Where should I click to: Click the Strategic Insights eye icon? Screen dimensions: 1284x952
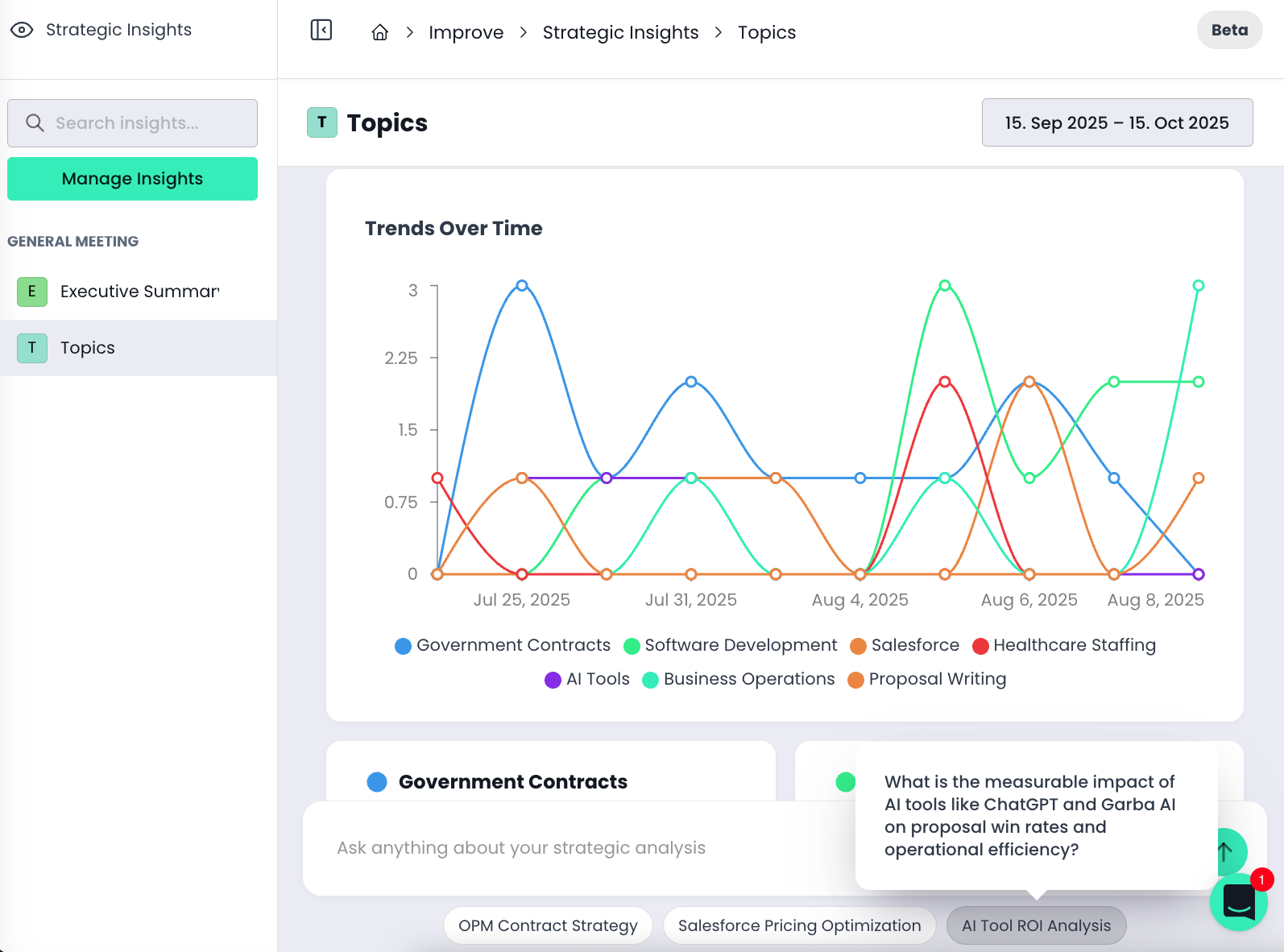pos(22,30)
